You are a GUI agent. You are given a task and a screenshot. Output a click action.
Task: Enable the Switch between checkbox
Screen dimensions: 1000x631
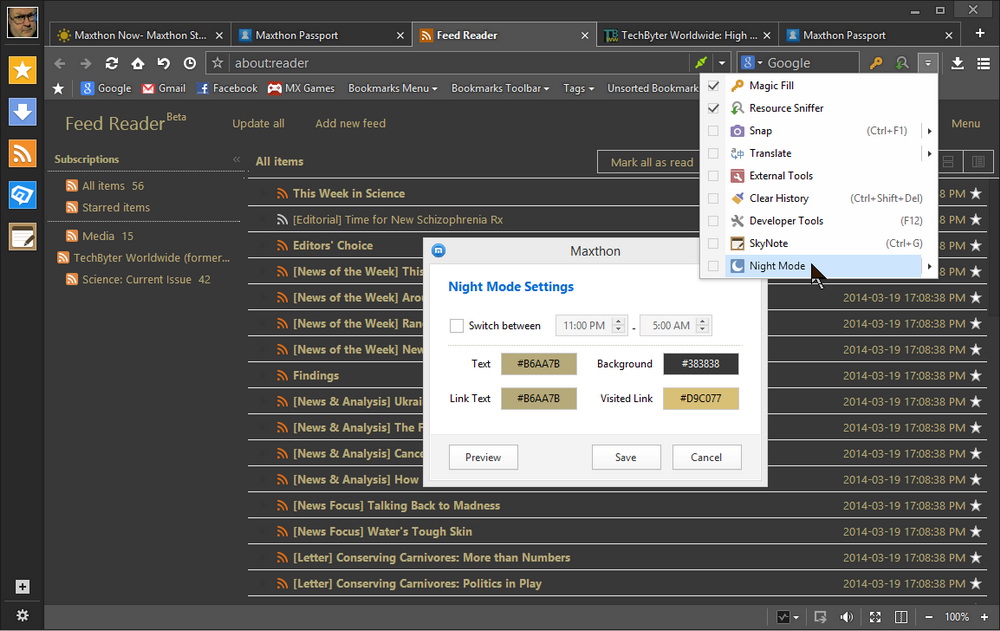click(457, 325)
